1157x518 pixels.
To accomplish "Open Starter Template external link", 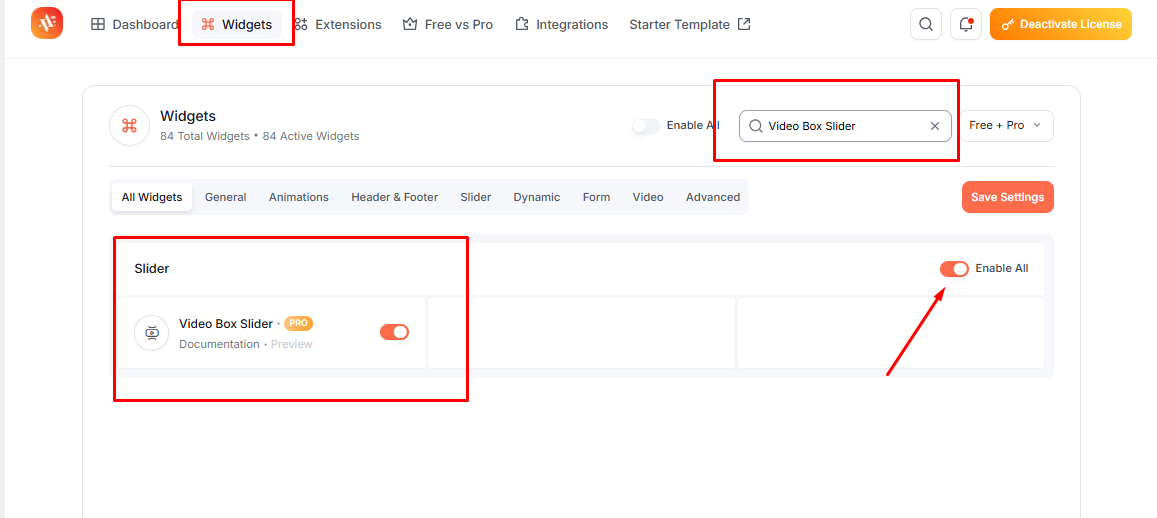I will 690,24.
